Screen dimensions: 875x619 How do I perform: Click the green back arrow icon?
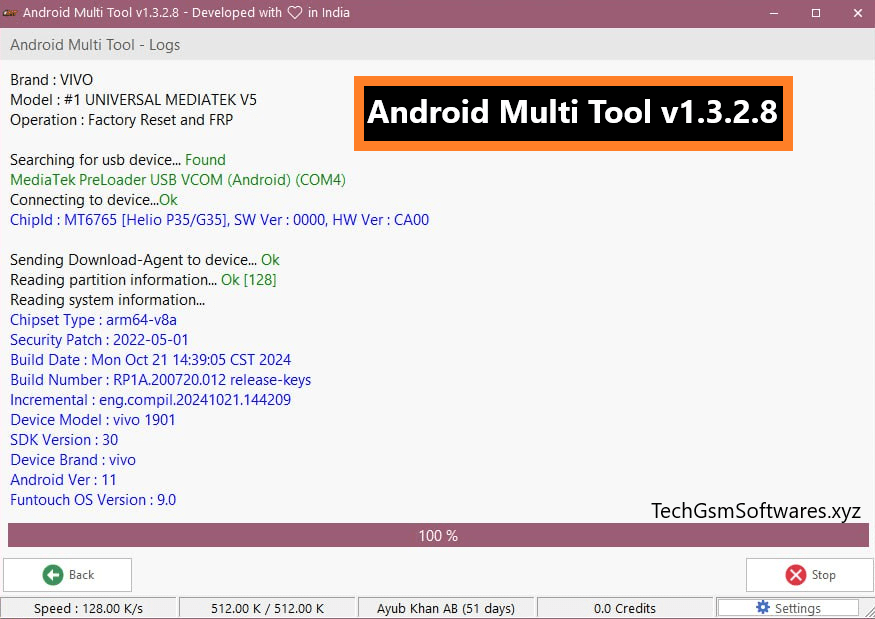53,574
